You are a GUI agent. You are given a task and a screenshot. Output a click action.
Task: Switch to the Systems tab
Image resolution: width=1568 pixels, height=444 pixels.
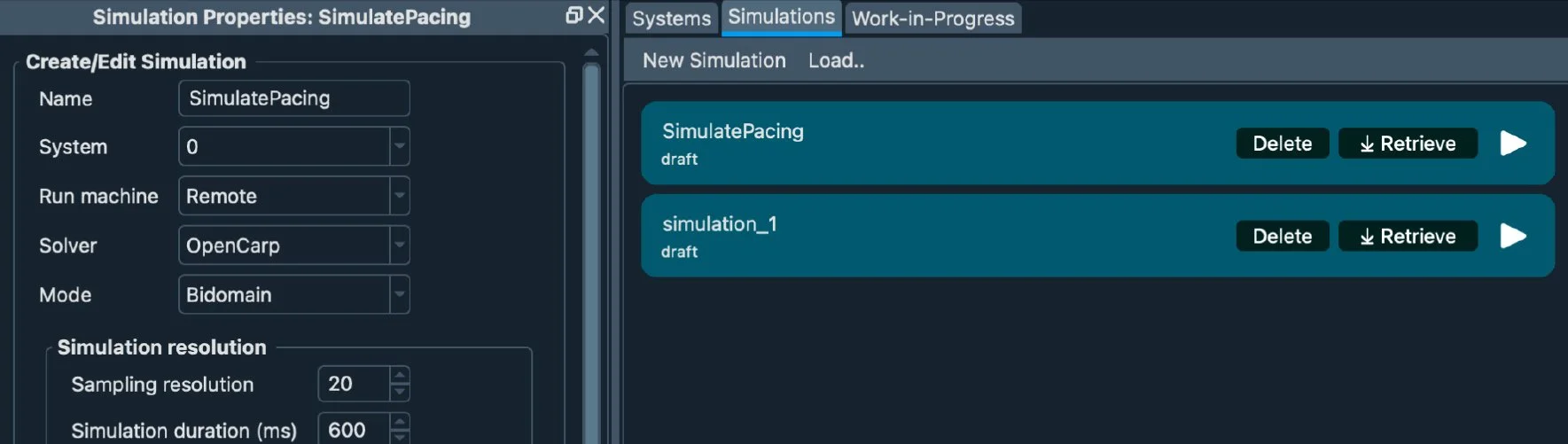tap(672, 19)
